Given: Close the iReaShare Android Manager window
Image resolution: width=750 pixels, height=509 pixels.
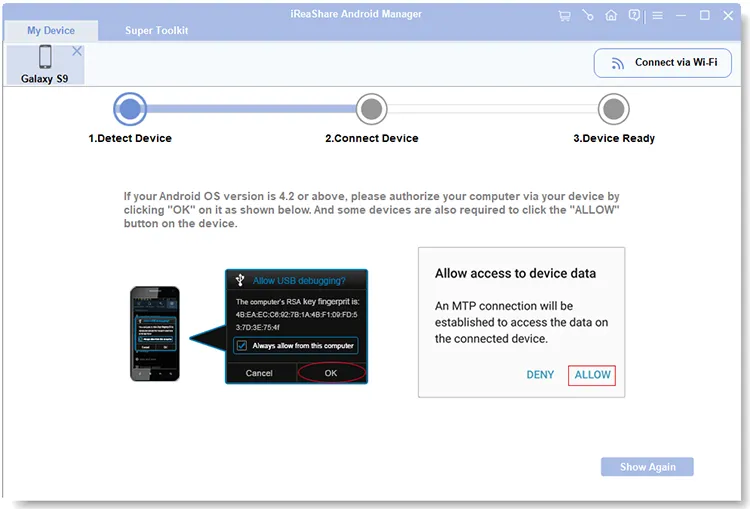Looking at the screenshot, I should click(x=728, y=16).
